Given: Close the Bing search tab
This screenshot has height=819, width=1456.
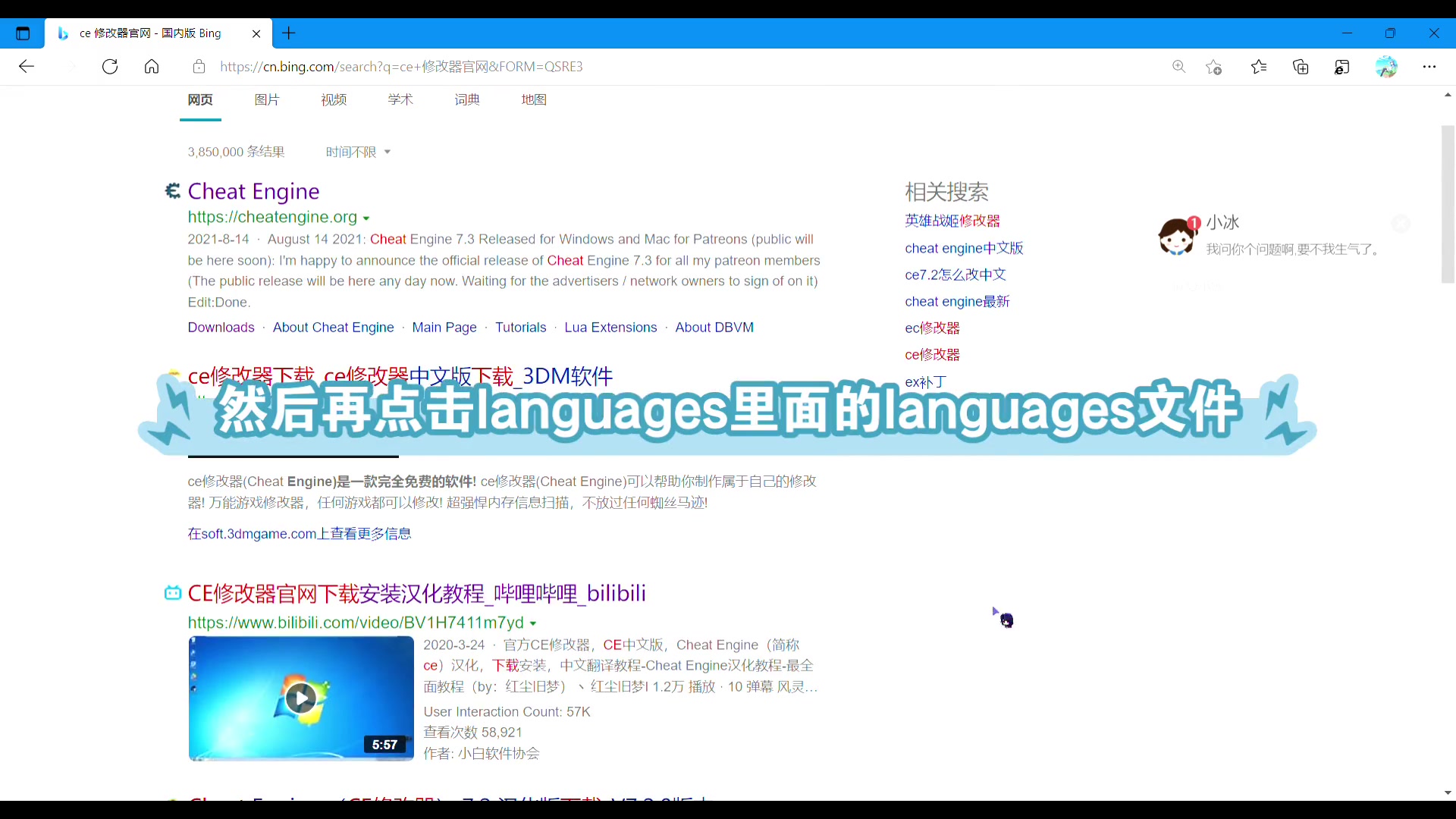Looking at the screenshot, I should 256,33.
